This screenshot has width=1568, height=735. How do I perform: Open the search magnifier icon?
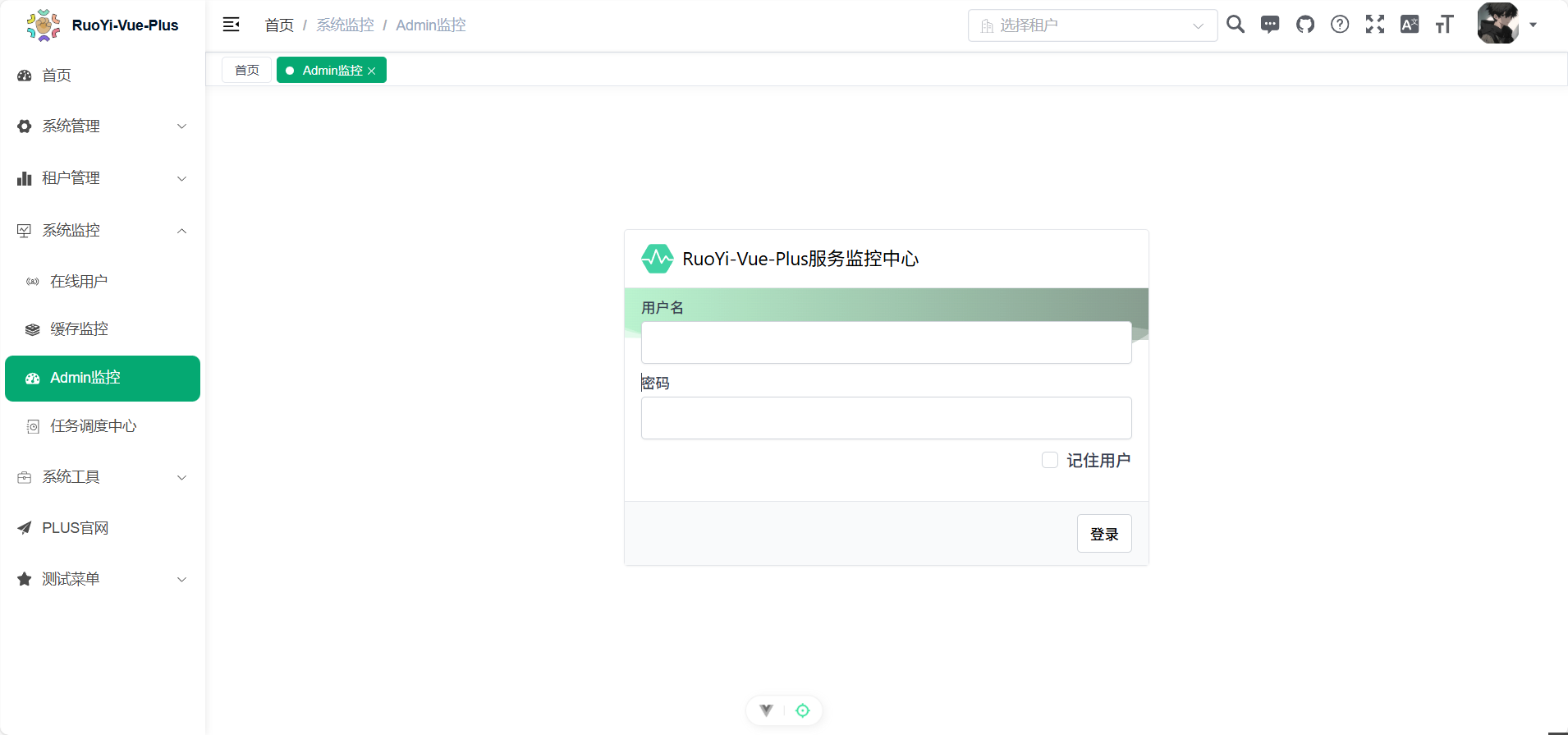(x=1235, y=25)
